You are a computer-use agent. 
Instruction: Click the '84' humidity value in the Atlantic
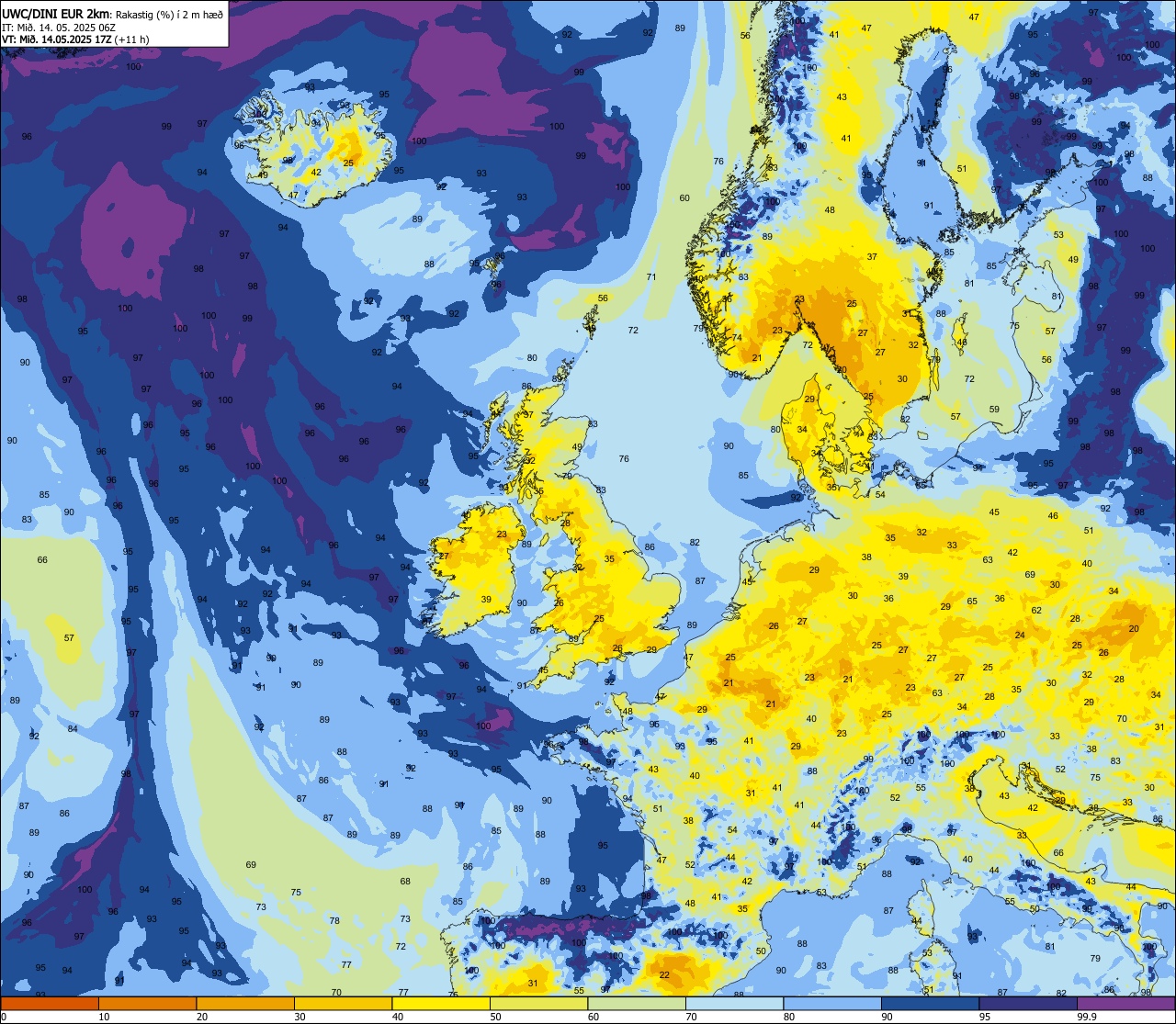click(73, 728)
